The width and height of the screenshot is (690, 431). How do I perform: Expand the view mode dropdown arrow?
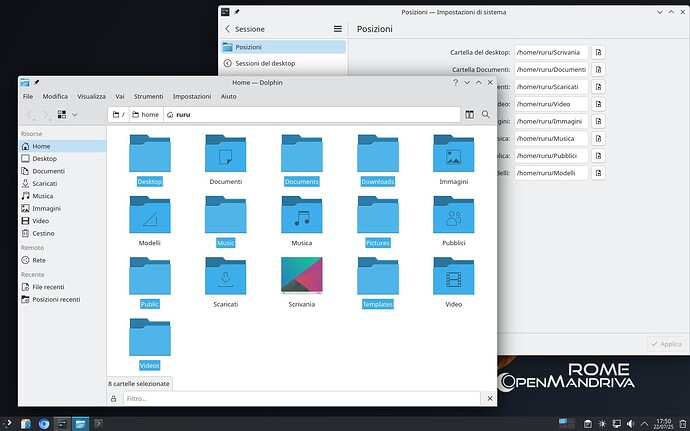pos(75,115)
